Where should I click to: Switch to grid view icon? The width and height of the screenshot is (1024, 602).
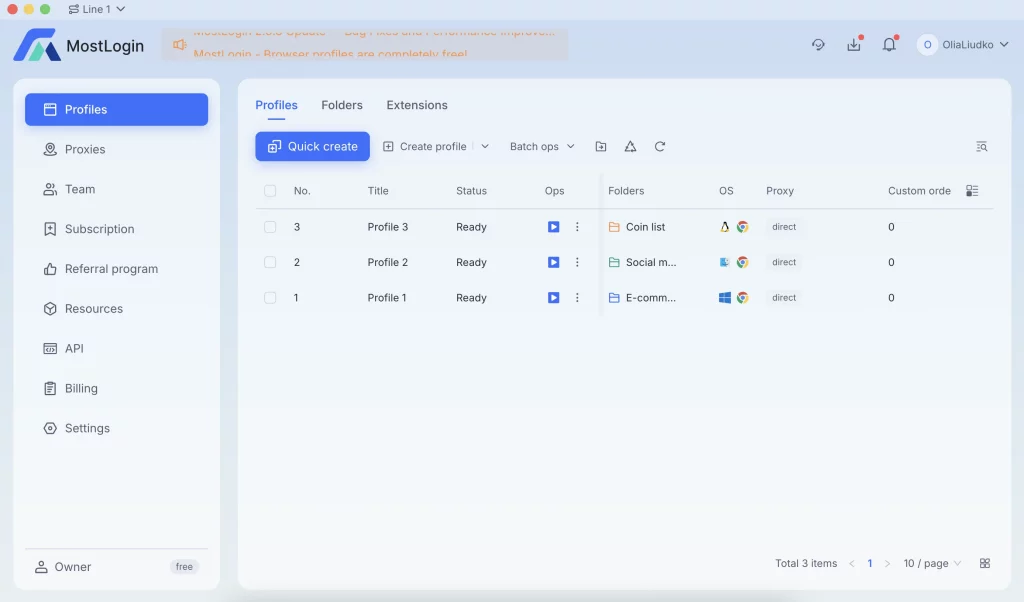click(985, 563)
